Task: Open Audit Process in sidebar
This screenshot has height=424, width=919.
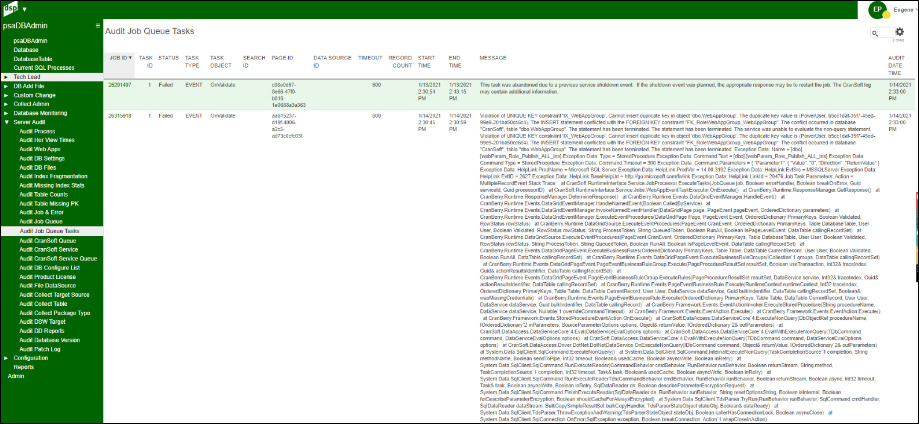Action: pos(37,131)
